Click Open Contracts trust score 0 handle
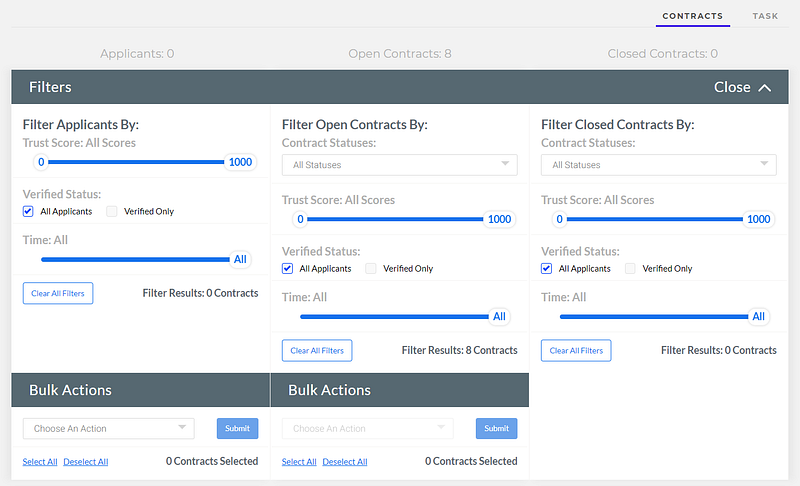This screenshot has height=486, width=800. point(301,219)
